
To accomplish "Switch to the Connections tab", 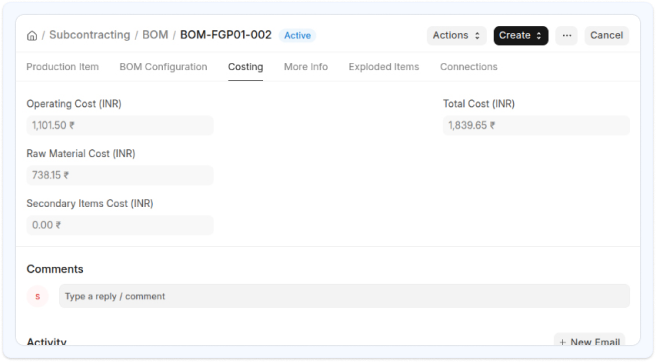I will tap(469, 67).
